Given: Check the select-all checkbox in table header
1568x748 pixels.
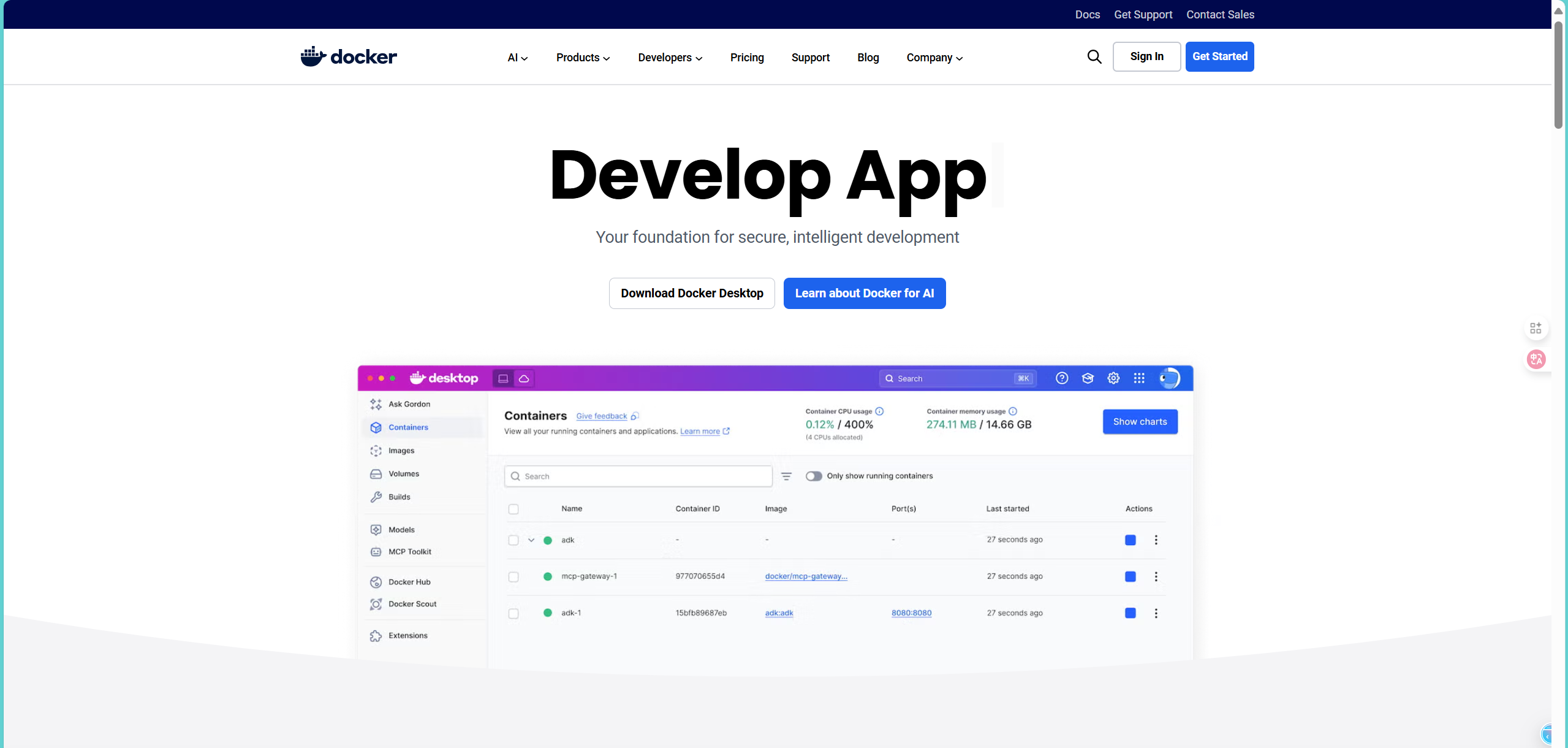Looking at the screenshot, I should click(513, 509).
